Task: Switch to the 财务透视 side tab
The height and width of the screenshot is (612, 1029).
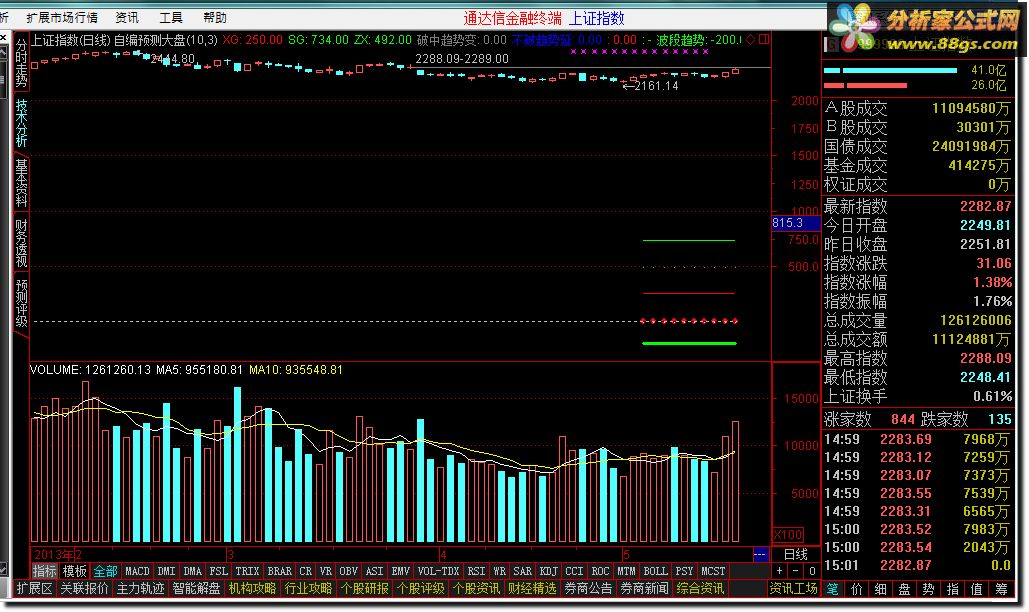Action: (21, 243)
